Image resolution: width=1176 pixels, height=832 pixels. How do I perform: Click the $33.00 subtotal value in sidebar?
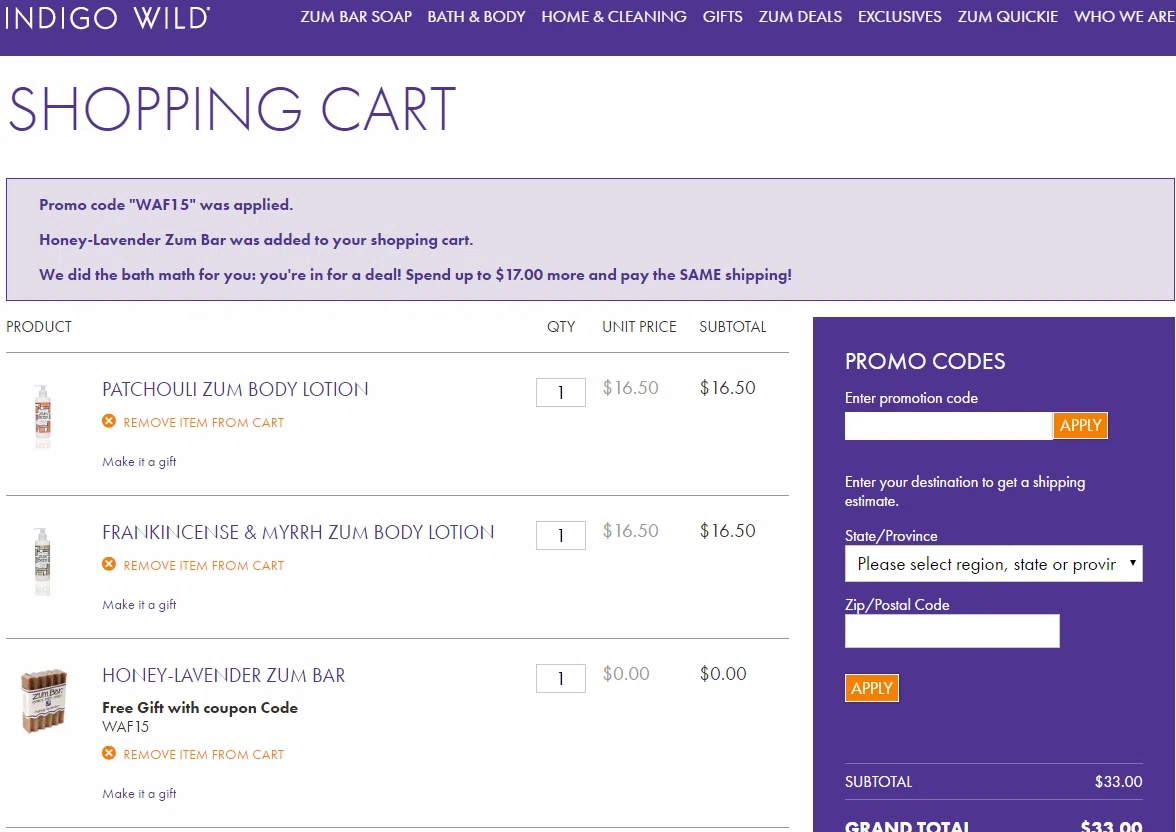click(x=1118, y=782)
